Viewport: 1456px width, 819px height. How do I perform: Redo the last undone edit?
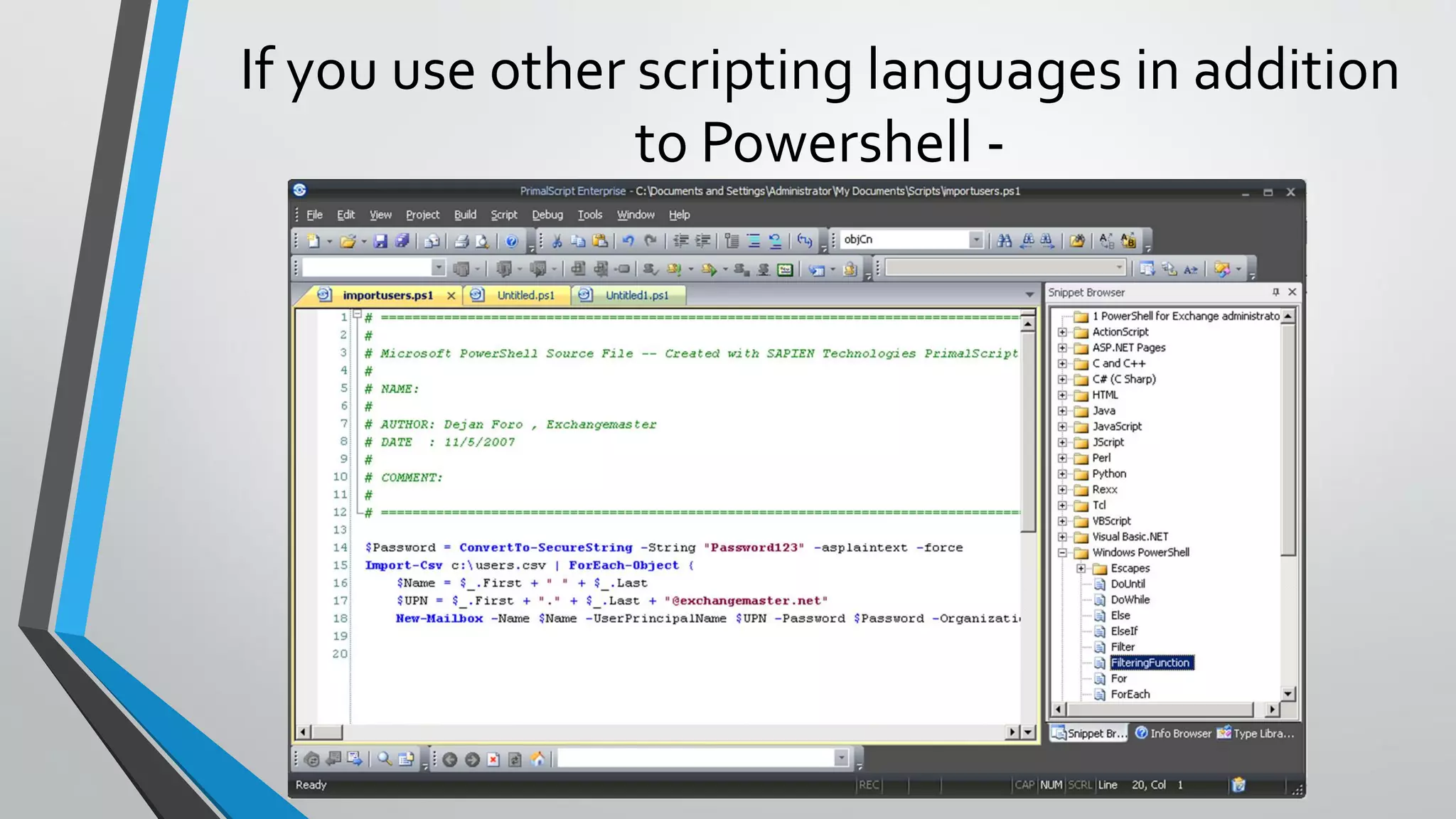651,241
